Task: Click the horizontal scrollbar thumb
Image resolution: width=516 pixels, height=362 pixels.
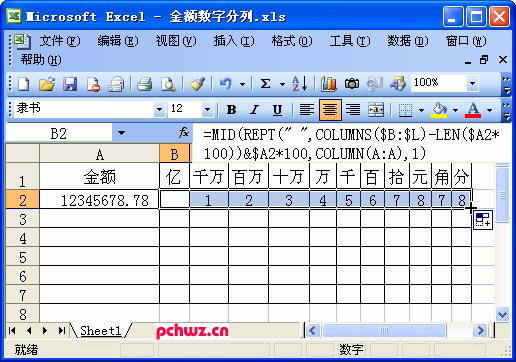Action: coord(384,331)
